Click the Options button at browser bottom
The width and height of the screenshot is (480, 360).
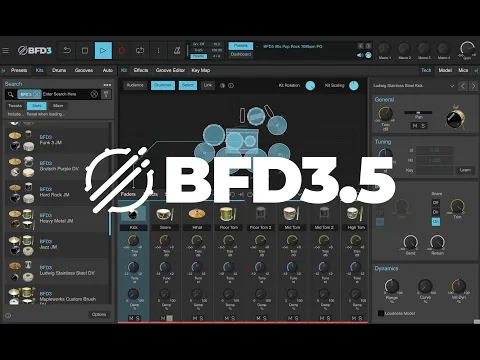click(x=99, y=314)
